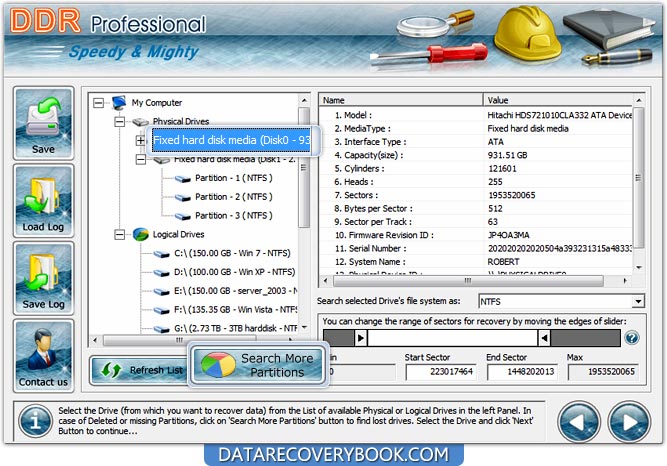This screenshot has width=667, height=466.
Task: Click the Sector per Track 63 row
Action: tap(476, 222)
